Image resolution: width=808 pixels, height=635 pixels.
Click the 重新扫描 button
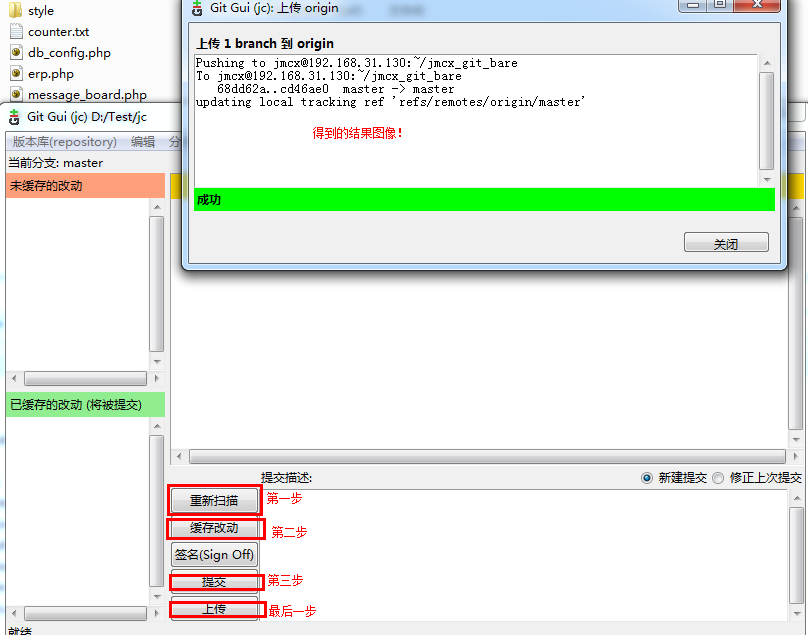coord(214,500)
